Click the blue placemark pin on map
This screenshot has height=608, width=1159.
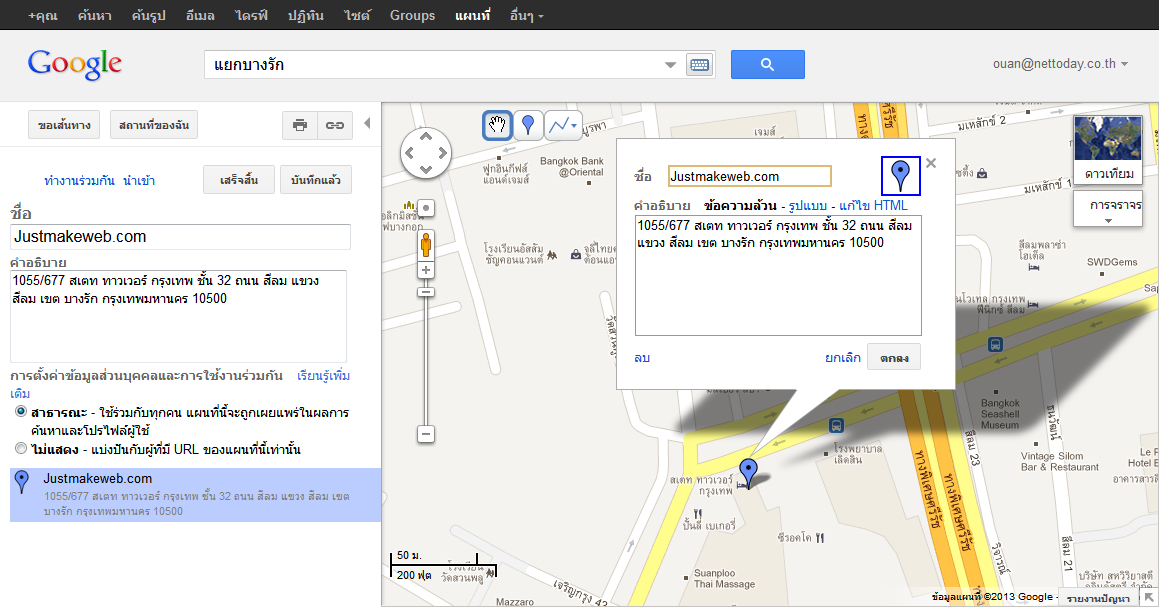[x=749, y=472]
